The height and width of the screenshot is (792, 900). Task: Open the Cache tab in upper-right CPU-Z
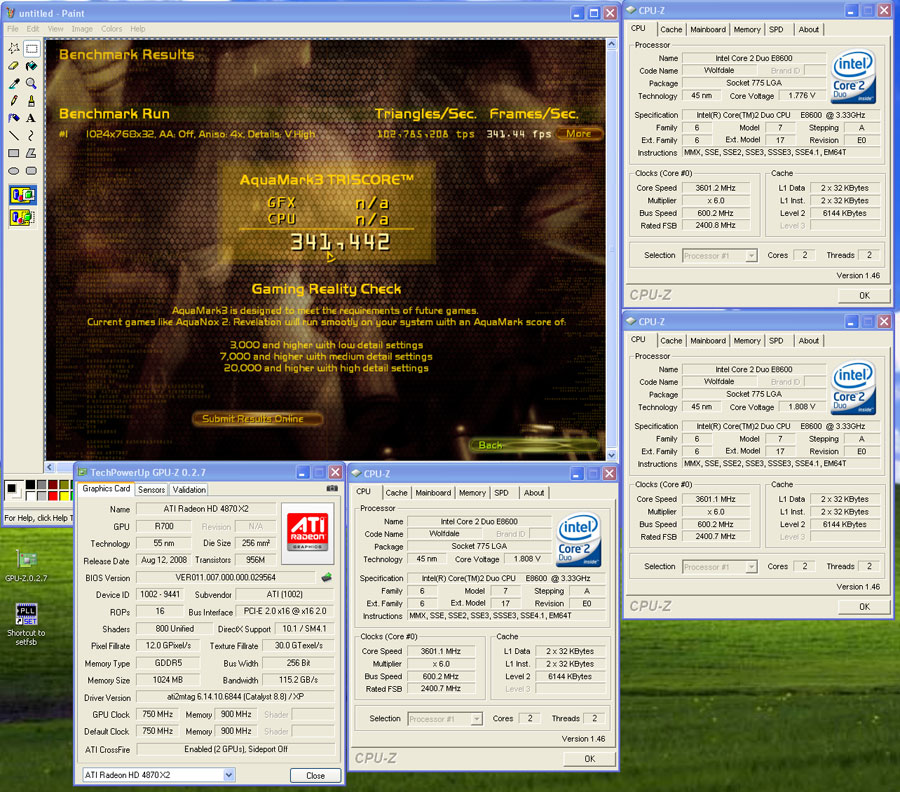coord(670,29)
